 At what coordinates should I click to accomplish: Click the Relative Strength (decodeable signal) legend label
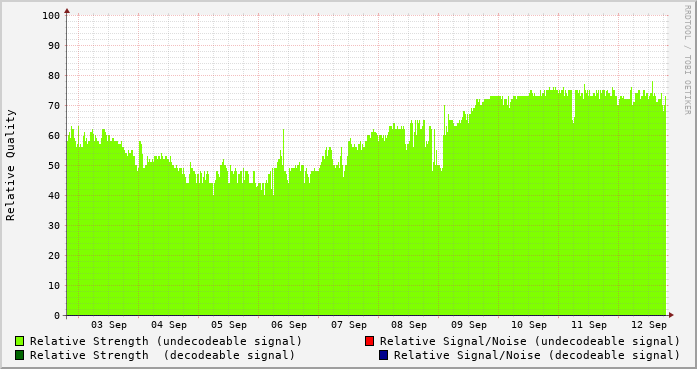tap(162, 355)
